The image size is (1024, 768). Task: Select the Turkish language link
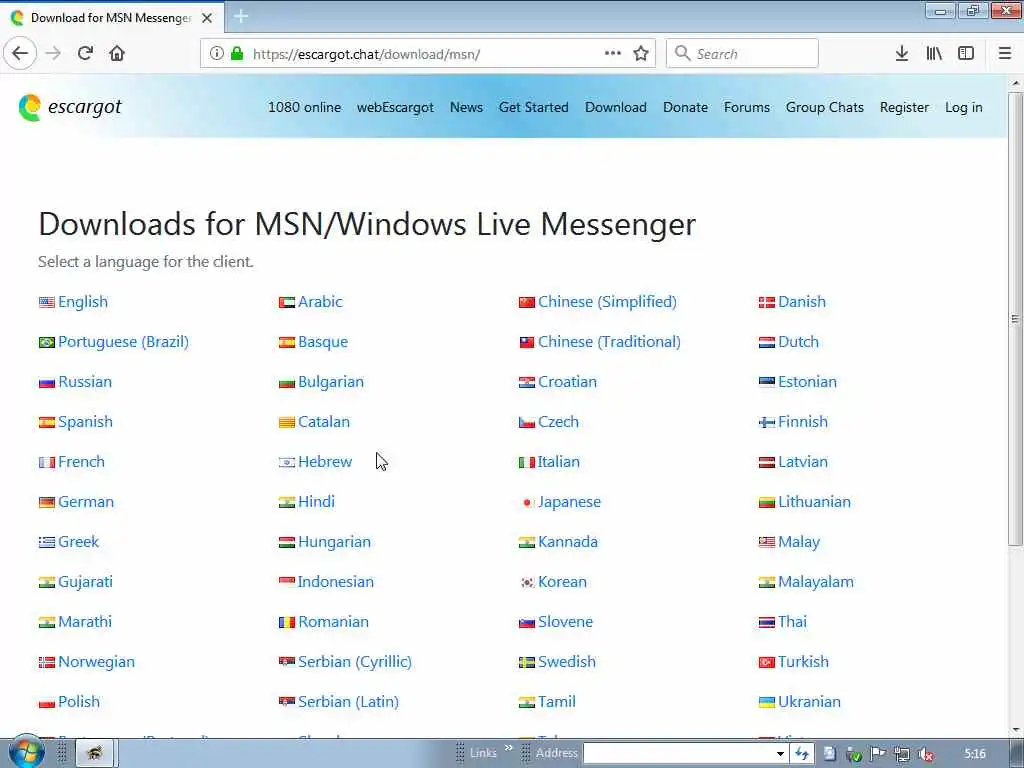(803, 662)
